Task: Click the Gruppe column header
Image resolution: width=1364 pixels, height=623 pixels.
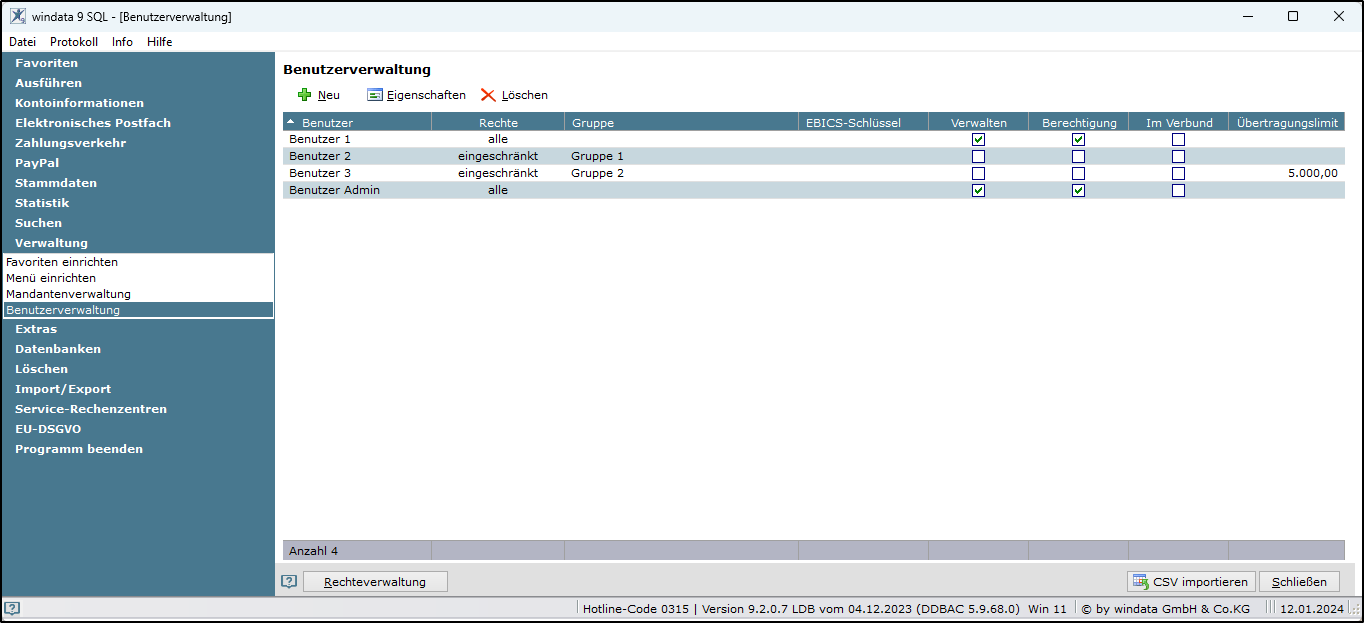Action: (x=681, y=122)
